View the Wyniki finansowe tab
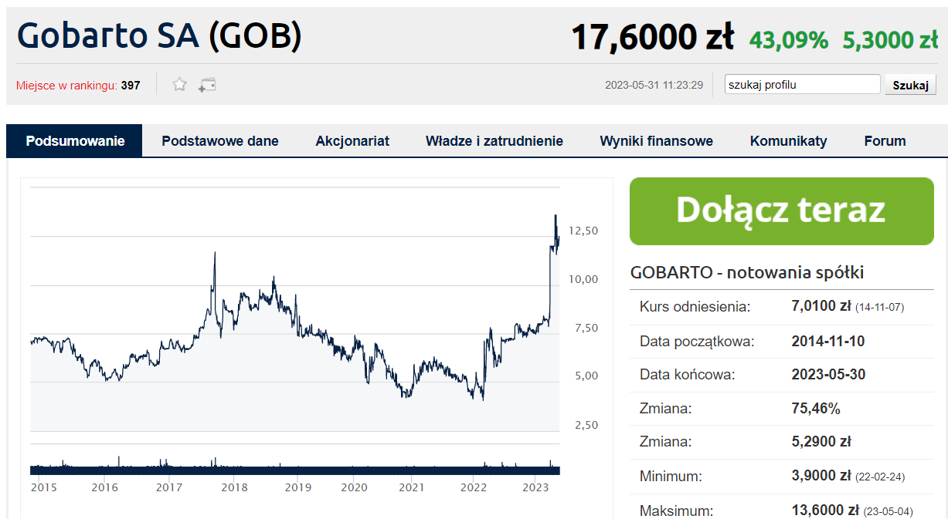Viewport: 948px width, 519px height. [x=656, y=141]
